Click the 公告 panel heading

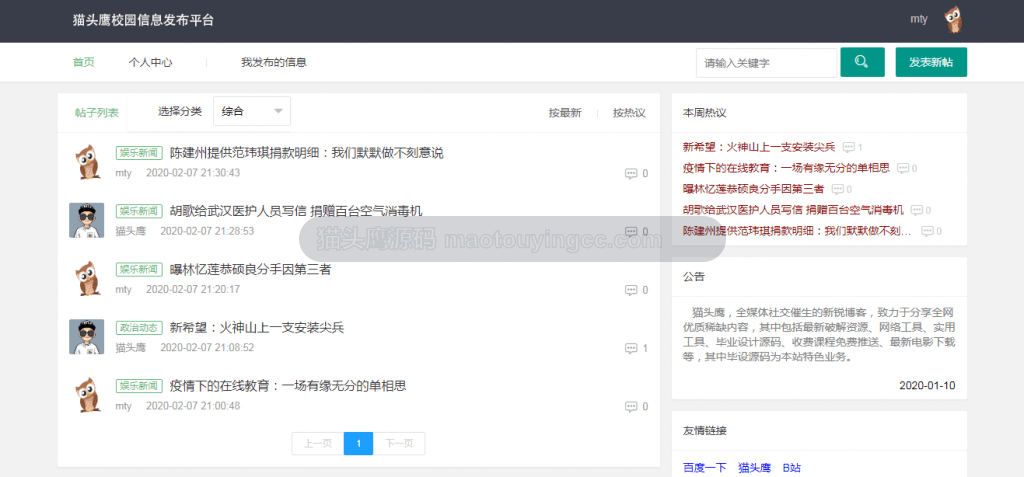[694, 276]
